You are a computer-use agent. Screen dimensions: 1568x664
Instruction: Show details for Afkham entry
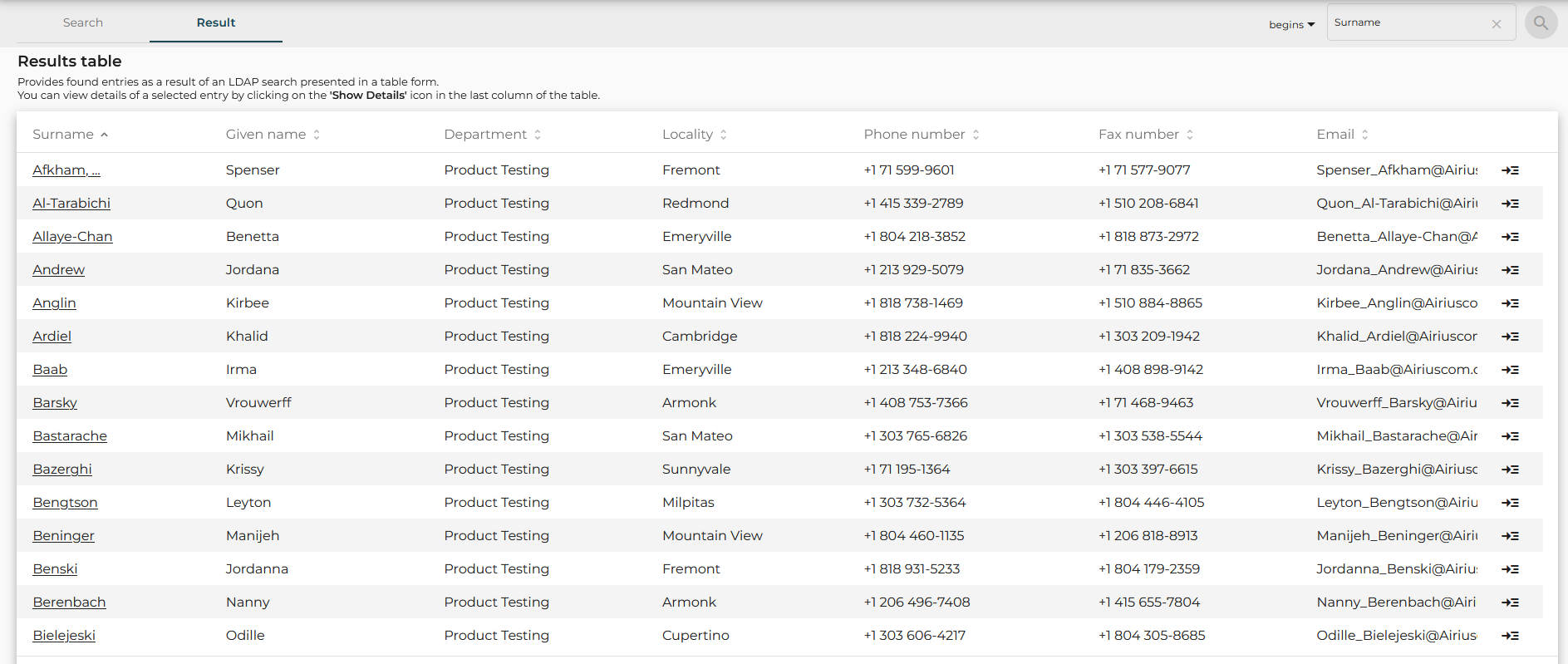[x=1510, y=170]
